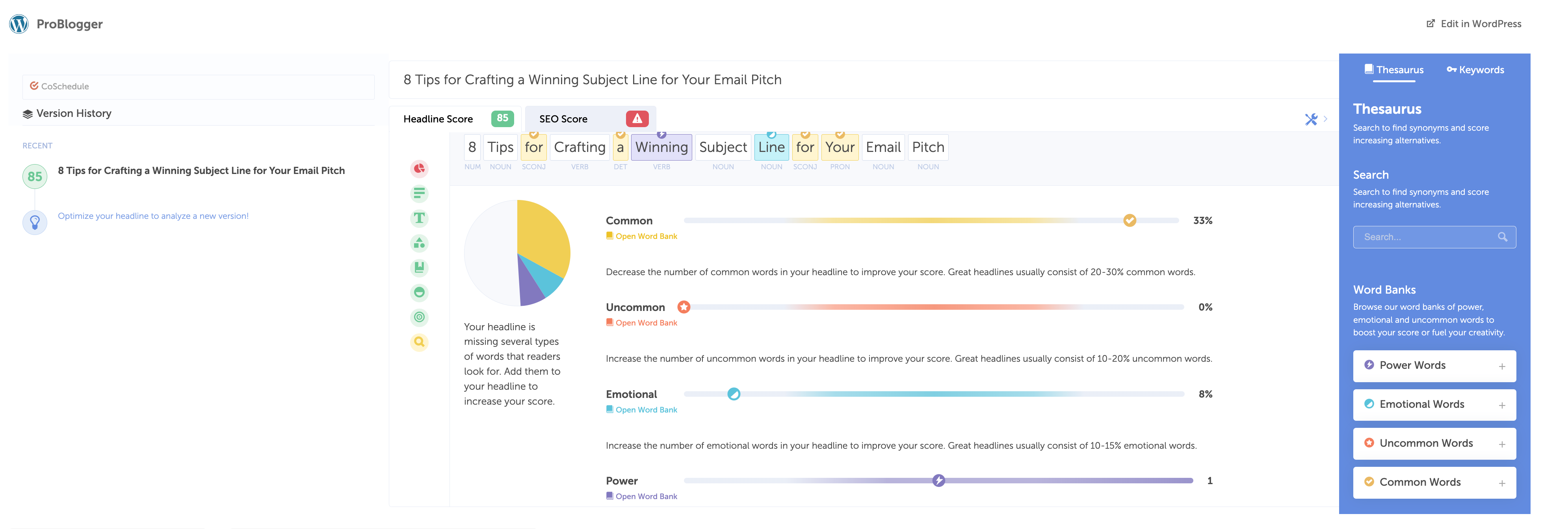1568x529 pixels.
Task: Click the green shapes icon in sidebar
Action: [x=419, y=243]
